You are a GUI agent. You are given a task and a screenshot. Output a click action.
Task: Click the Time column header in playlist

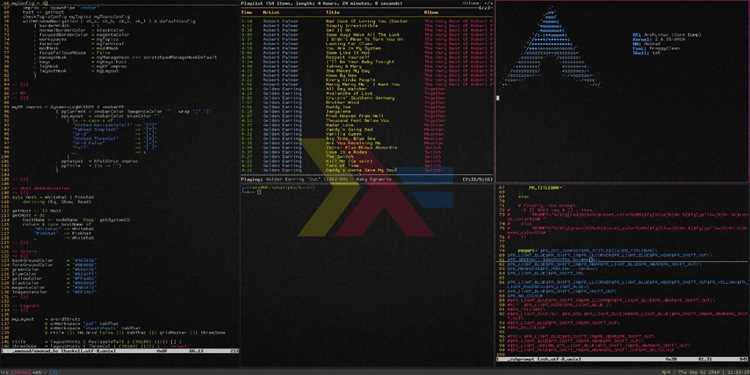pos(246,12)
